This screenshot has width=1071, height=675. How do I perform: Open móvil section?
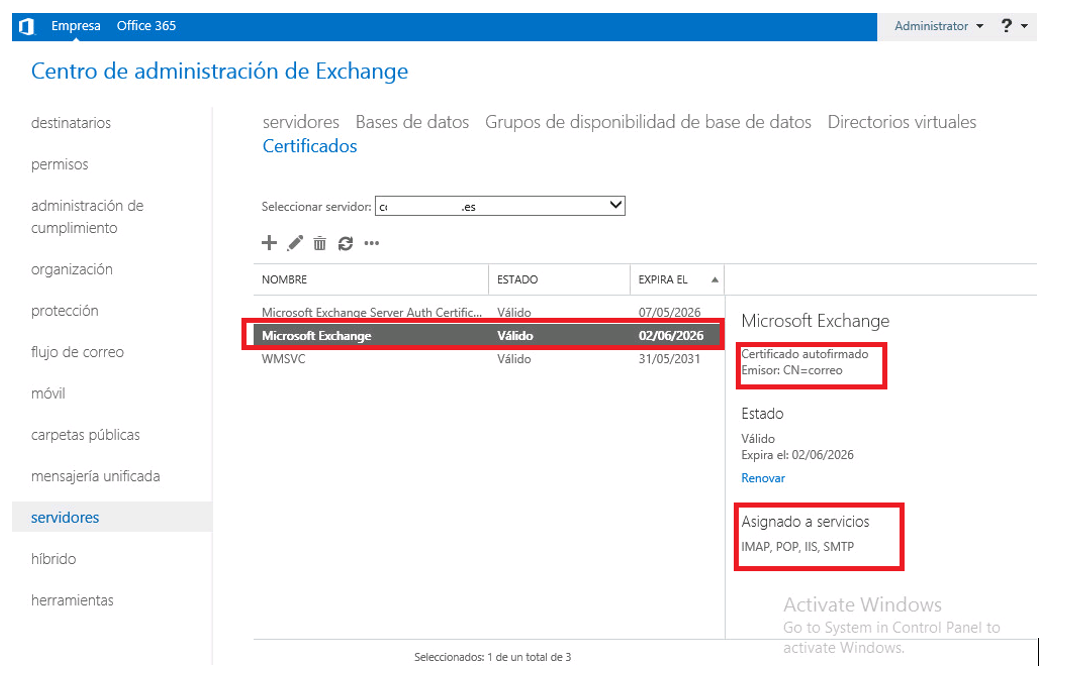(48, 394)
